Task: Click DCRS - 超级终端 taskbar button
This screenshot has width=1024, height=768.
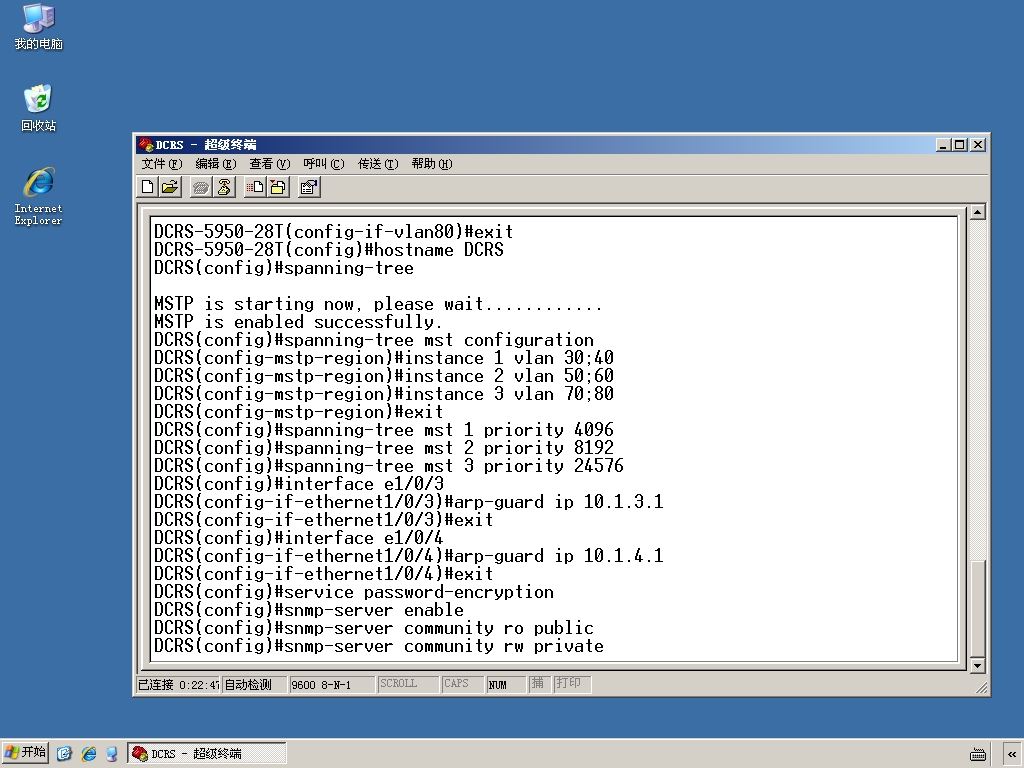Action: coord(206,754)
